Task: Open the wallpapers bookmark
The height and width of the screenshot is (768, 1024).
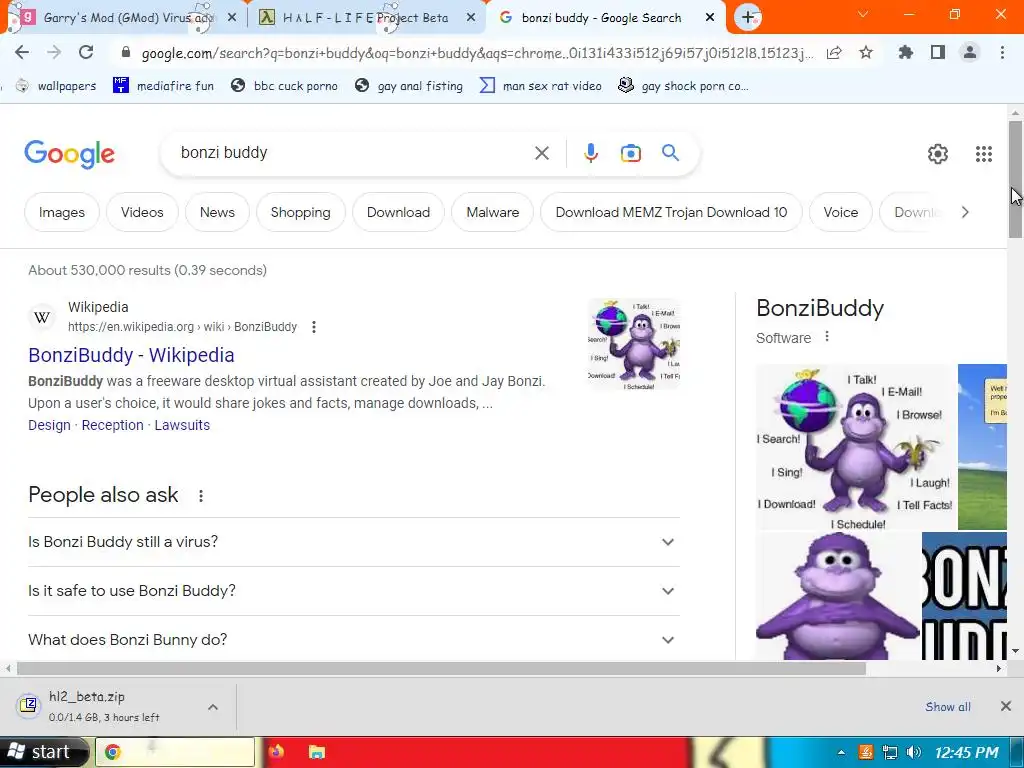Action: point(56,86)
